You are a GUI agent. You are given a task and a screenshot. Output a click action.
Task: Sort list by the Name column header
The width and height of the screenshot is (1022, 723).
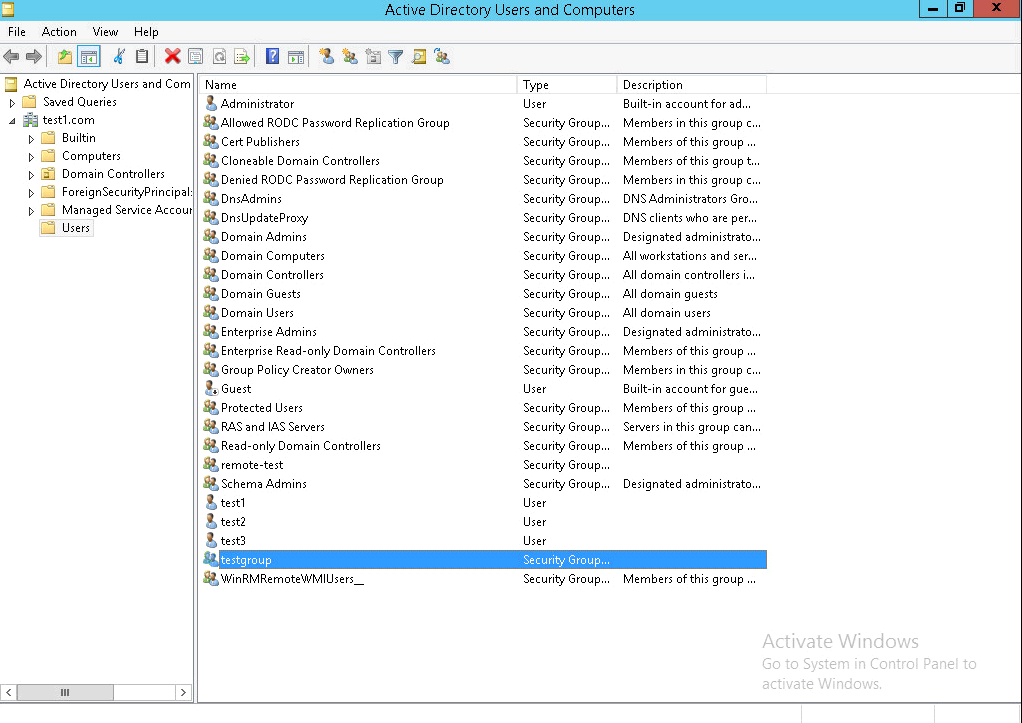coord(358,85)
